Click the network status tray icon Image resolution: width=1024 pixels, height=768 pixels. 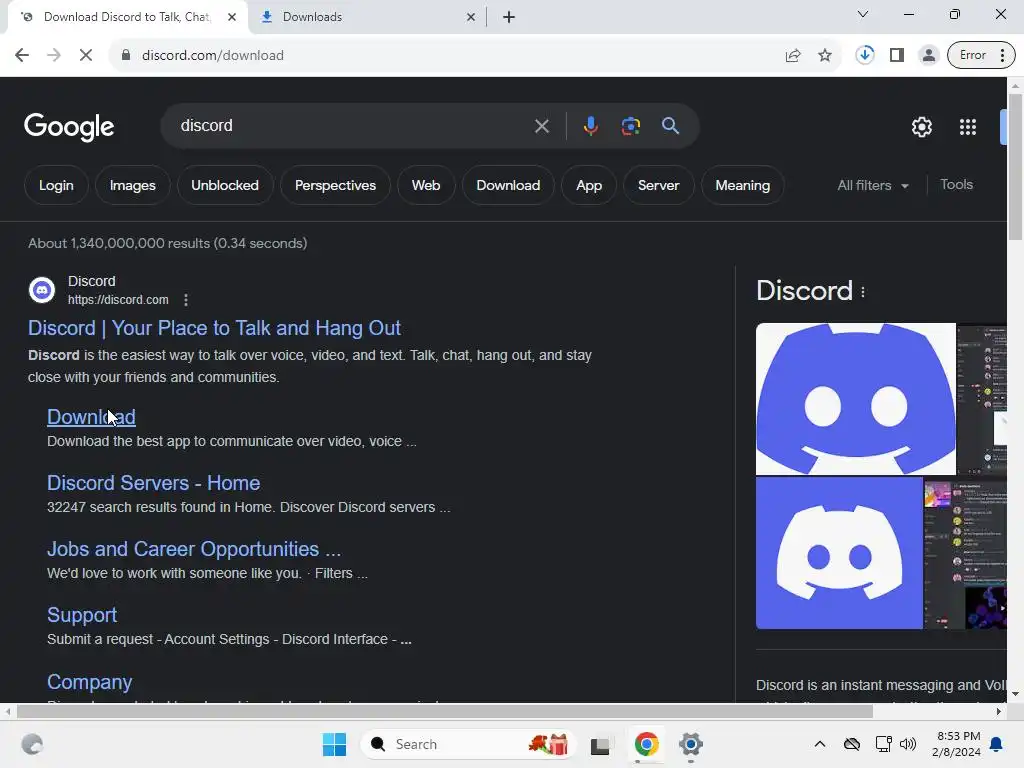click(883, 744)
